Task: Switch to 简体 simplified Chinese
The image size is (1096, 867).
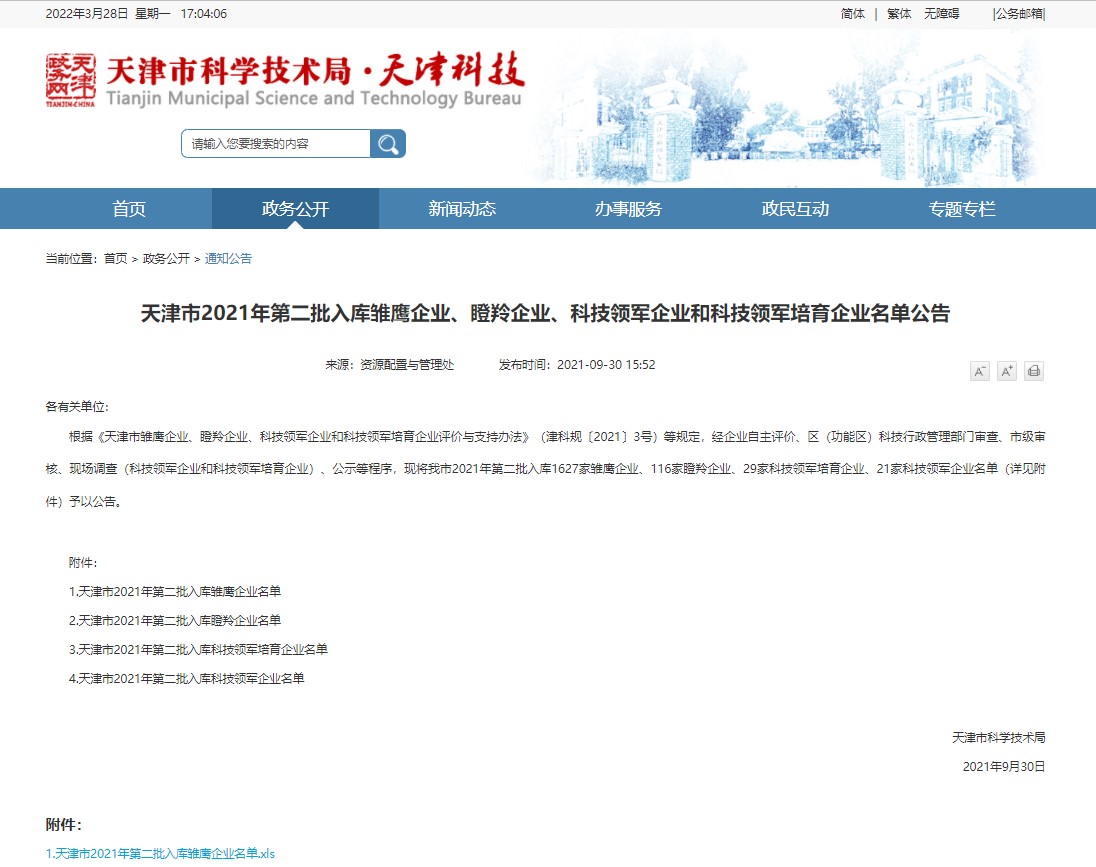Action: [853, 14]
